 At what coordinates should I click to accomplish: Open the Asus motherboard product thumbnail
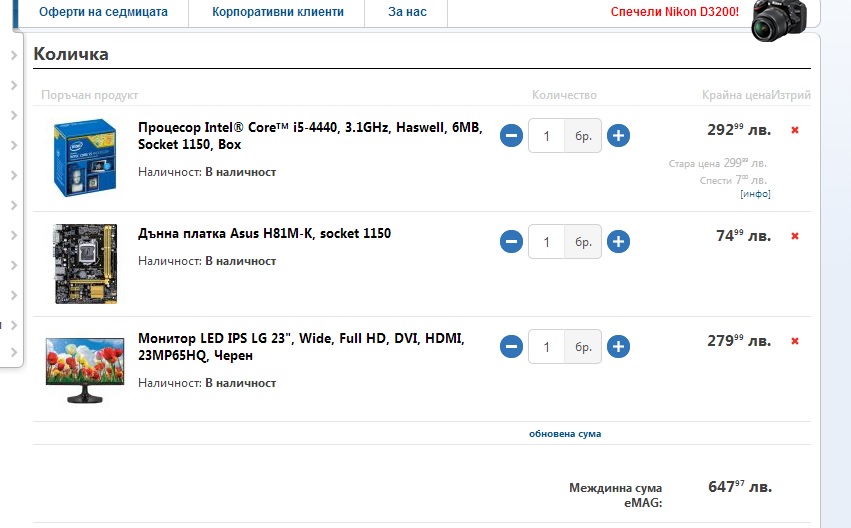(85, 264)
